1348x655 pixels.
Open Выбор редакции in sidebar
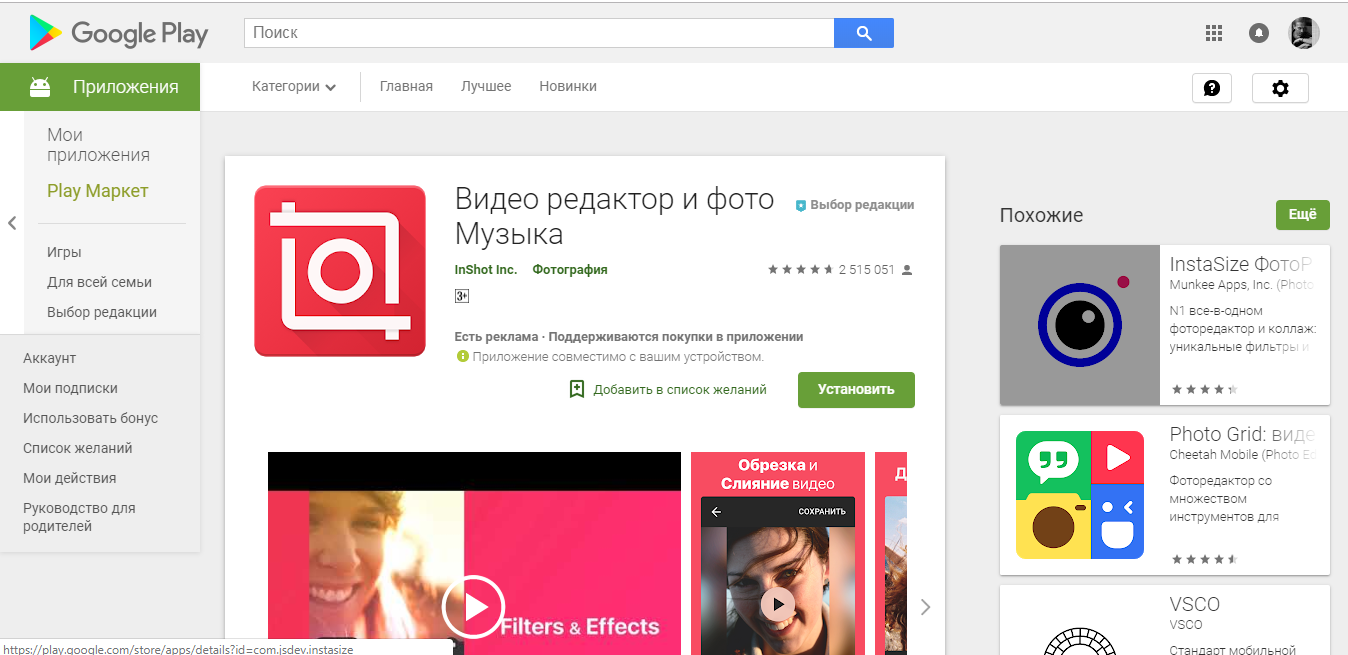pyautogui.click(x=102, y=312)
